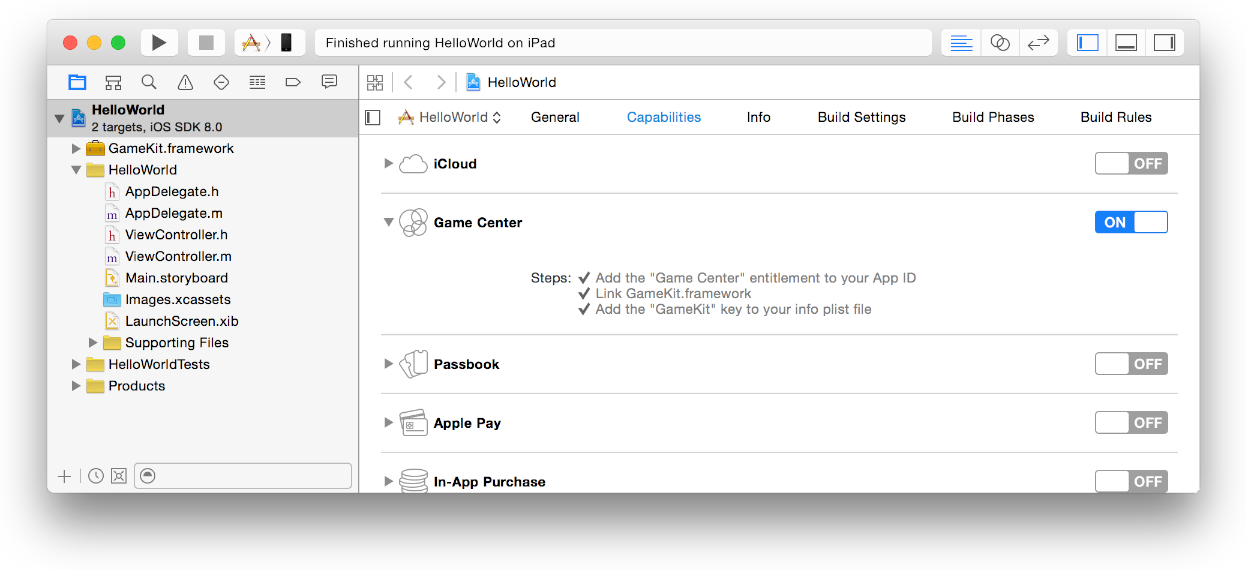The width and height of the screenshot is (1246, 570).
Task: Open the Find navigator magnifier icon
Action: click(x=149, y=82)
